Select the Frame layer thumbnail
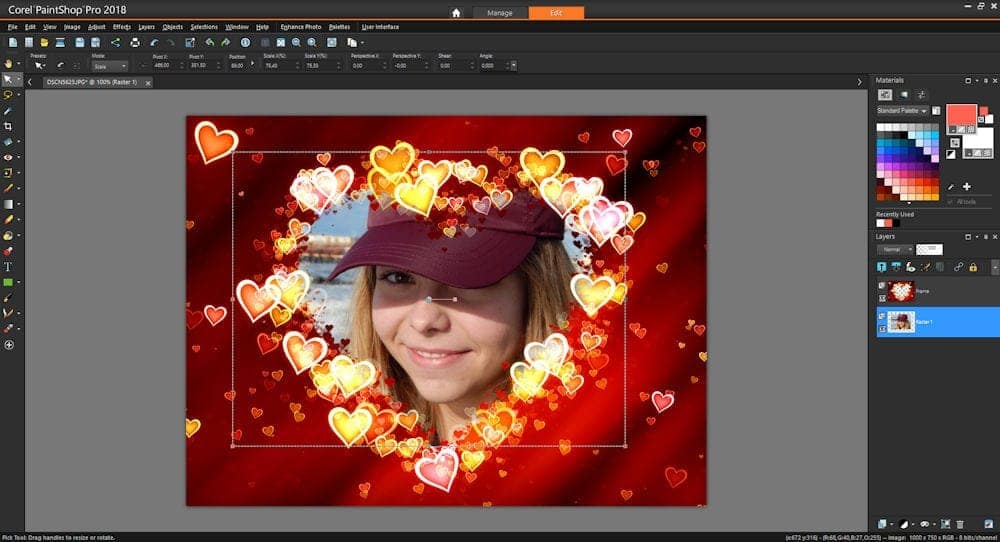 tap(901, 291)
